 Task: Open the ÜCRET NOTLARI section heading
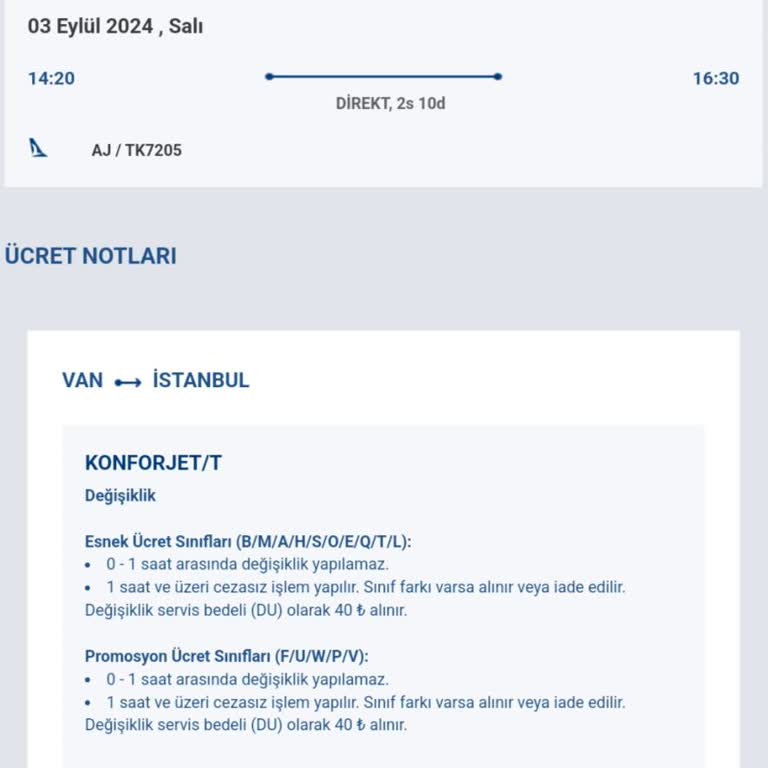(x=90, y=256)
